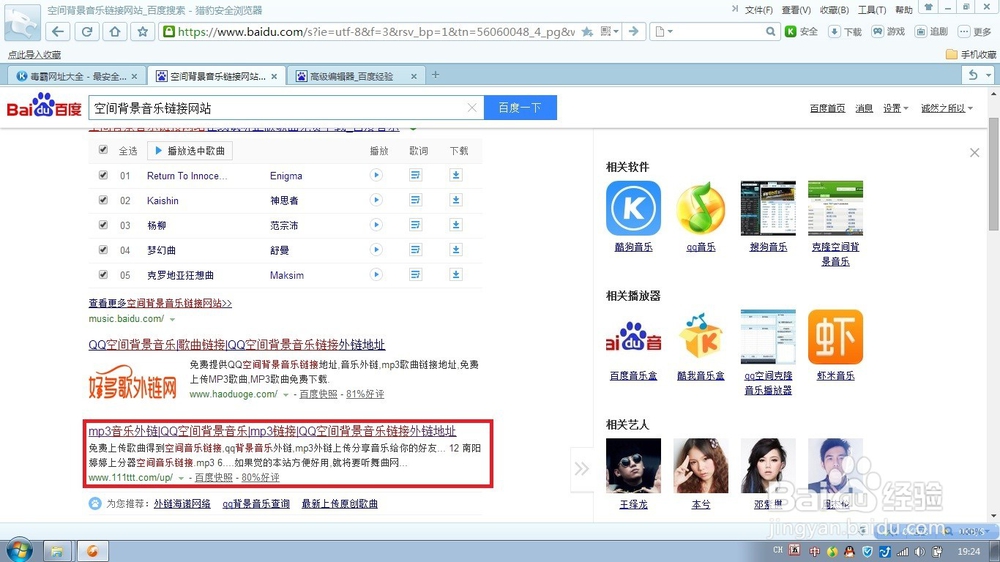Toggle the 全选 select-all checkbox
The image size is (1000, 562).
(103, 150)
